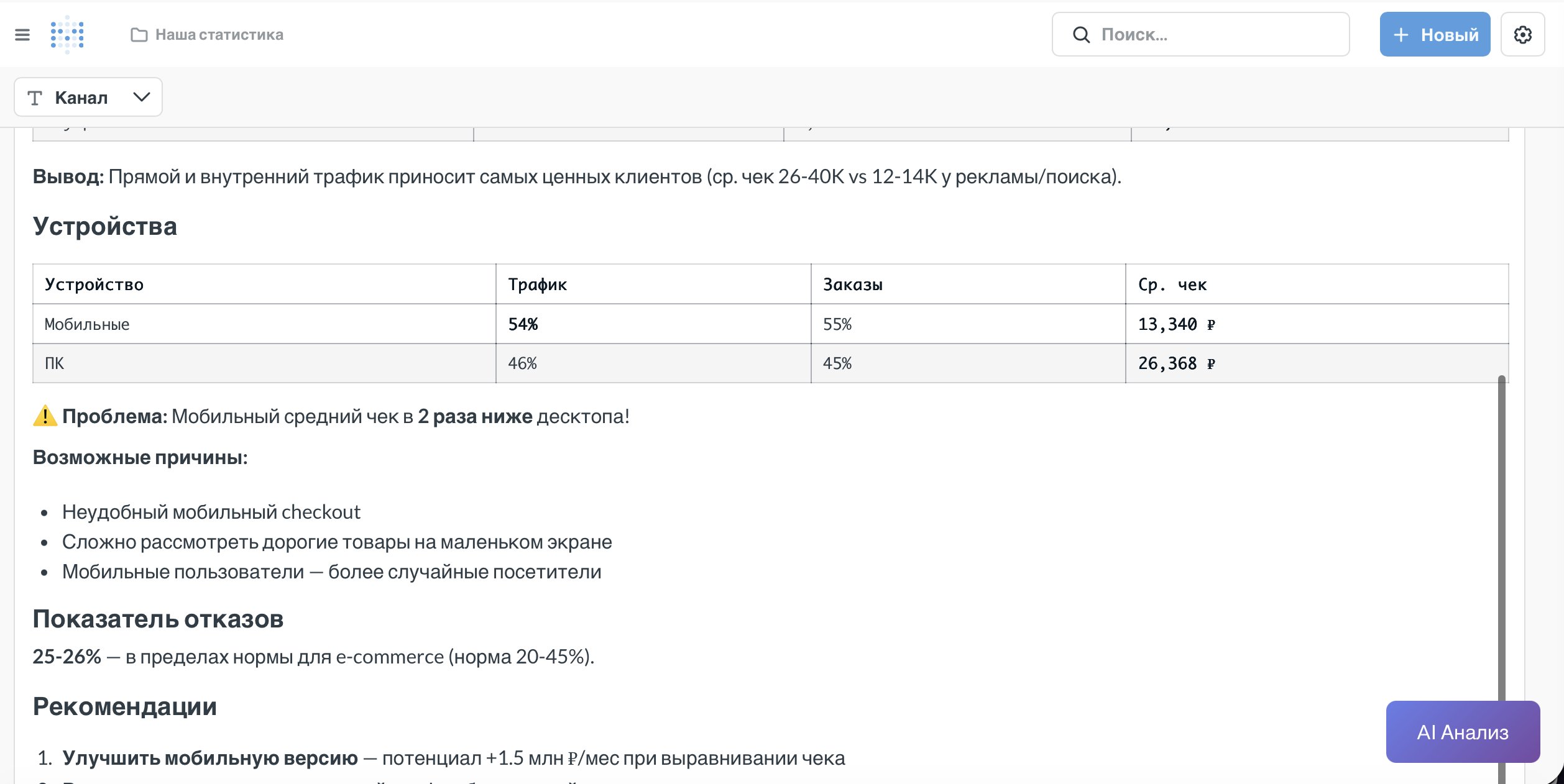Click the folder icon beside Наша статистика
Image resolution: width=1564 pixels, height=784 pixels.
[138, 34]
